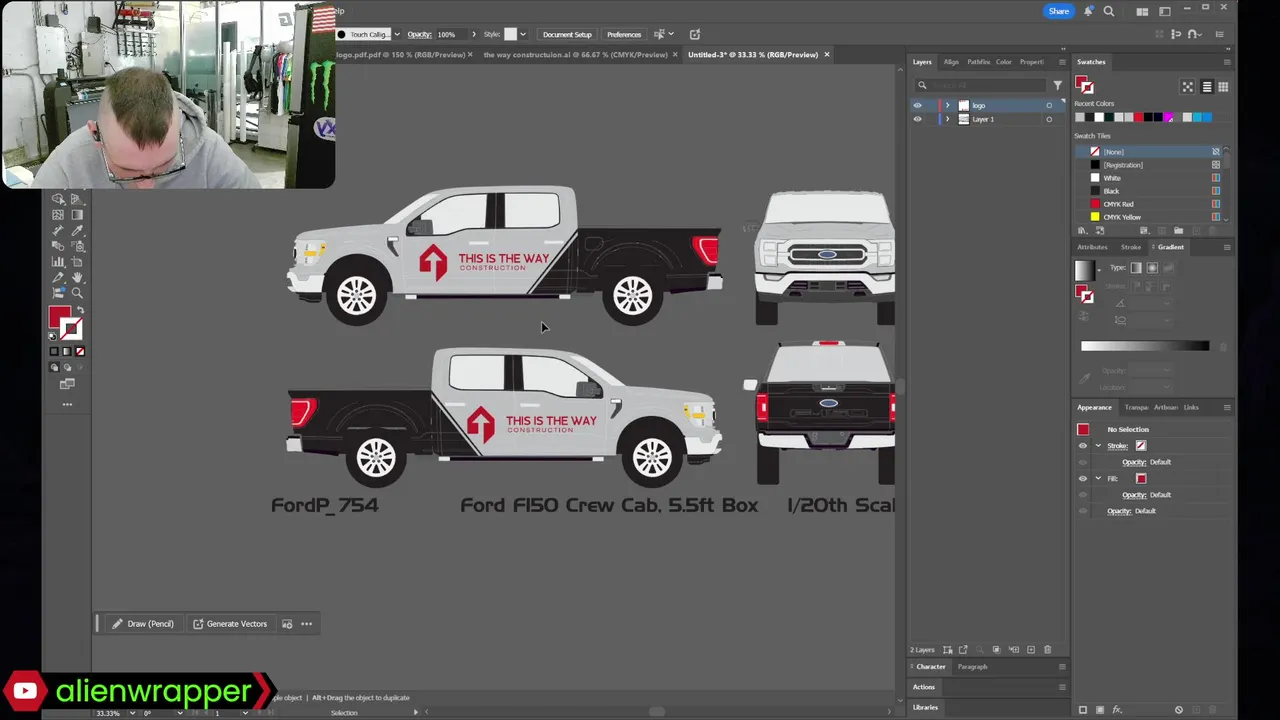1280x720 pixels.
Task: Reset to default fill and stroke
Action: coord(53,336)
